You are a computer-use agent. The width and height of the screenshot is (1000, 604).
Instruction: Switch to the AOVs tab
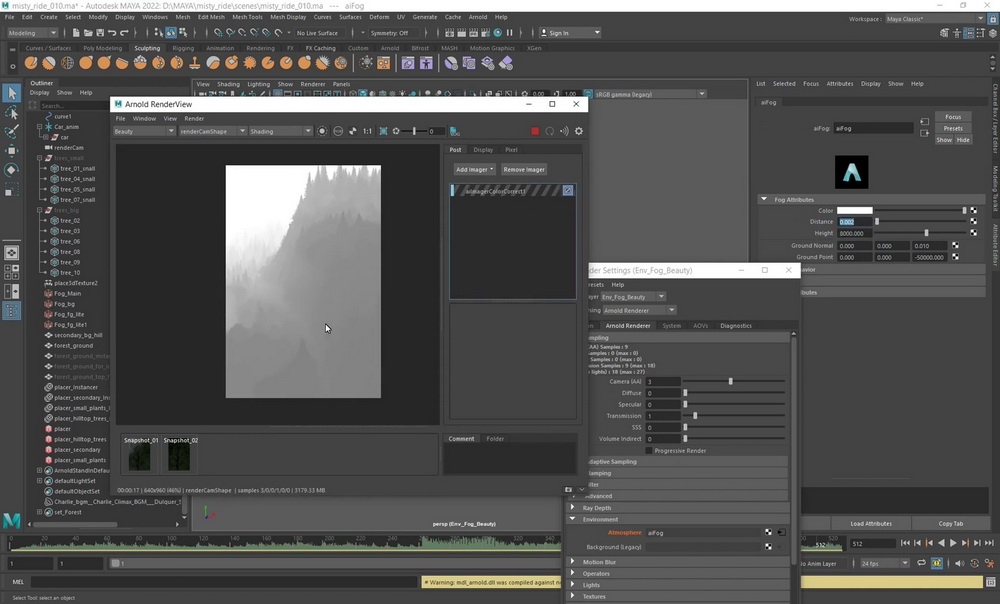pos(700,326)
